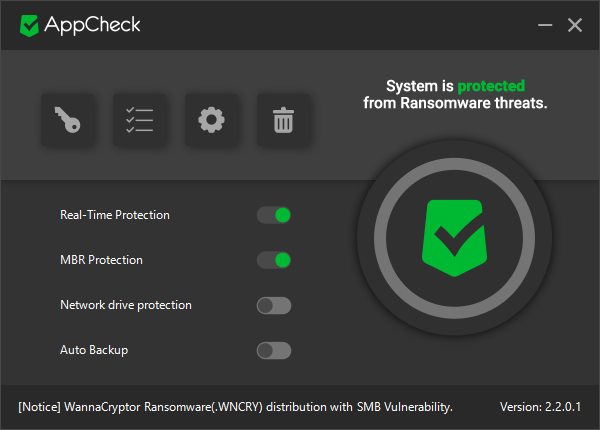
Task: Open the WannaCryptor Ransomware notice
Action: 236,407
